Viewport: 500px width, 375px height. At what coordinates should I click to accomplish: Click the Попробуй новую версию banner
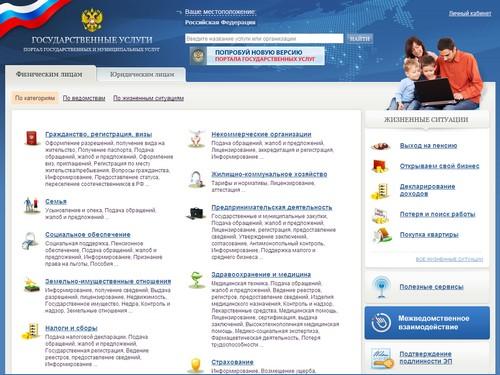pyautogui.click(x=257, y=56)
